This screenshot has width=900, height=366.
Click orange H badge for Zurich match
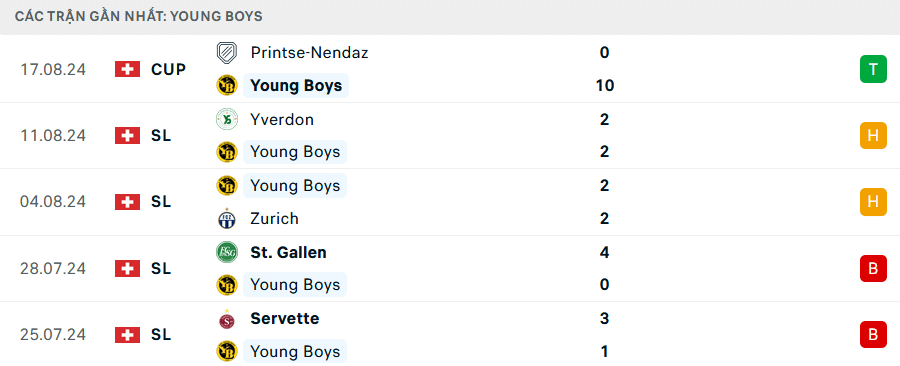(873, 202)
